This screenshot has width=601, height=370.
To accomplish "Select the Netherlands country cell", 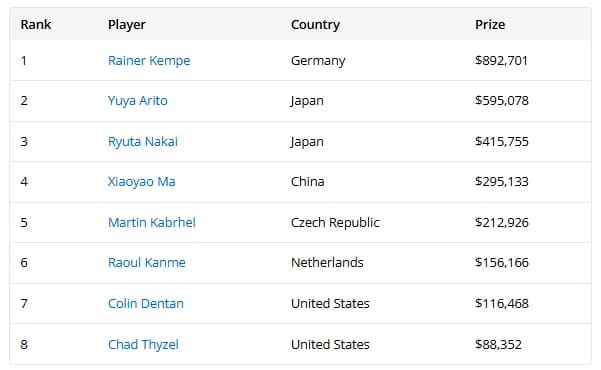I will coord(327,263).
